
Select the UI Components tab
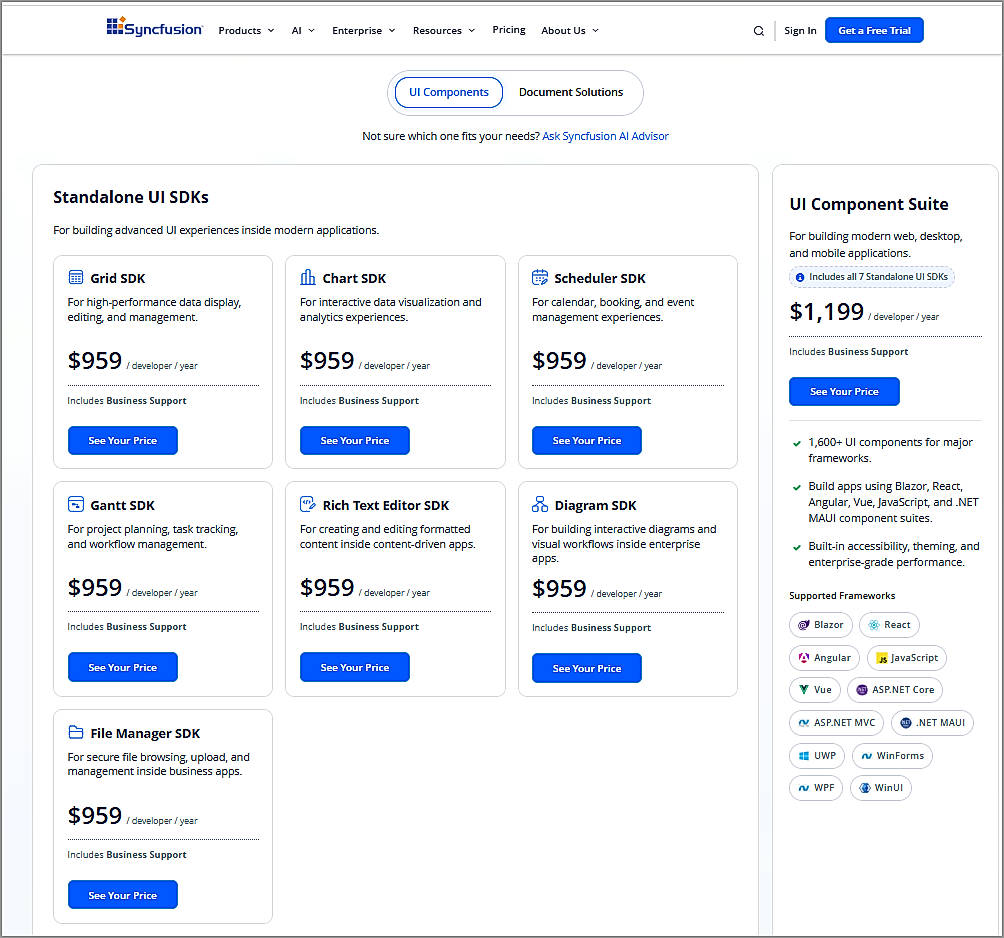pyautogui.click(x=449, y=92)
